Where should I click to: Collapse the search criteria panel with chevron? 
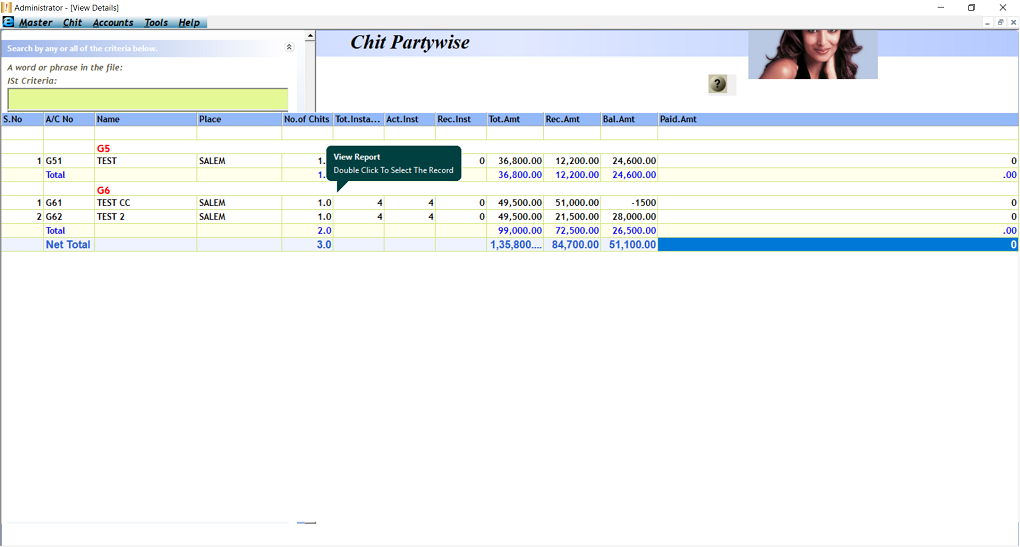pyautogui.click(x=289, y=47)
